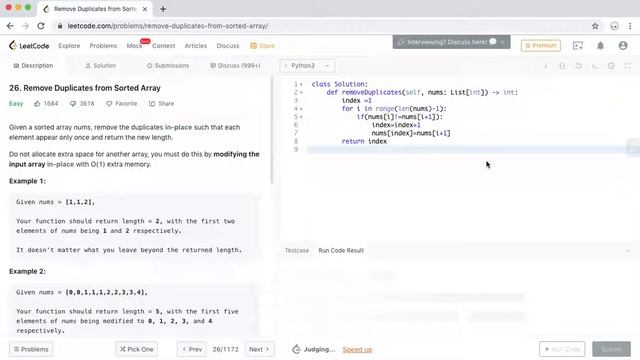This screenshot has height=360, width=640.
Task: Go to the Next problem
Action: [x=260, y=349]
